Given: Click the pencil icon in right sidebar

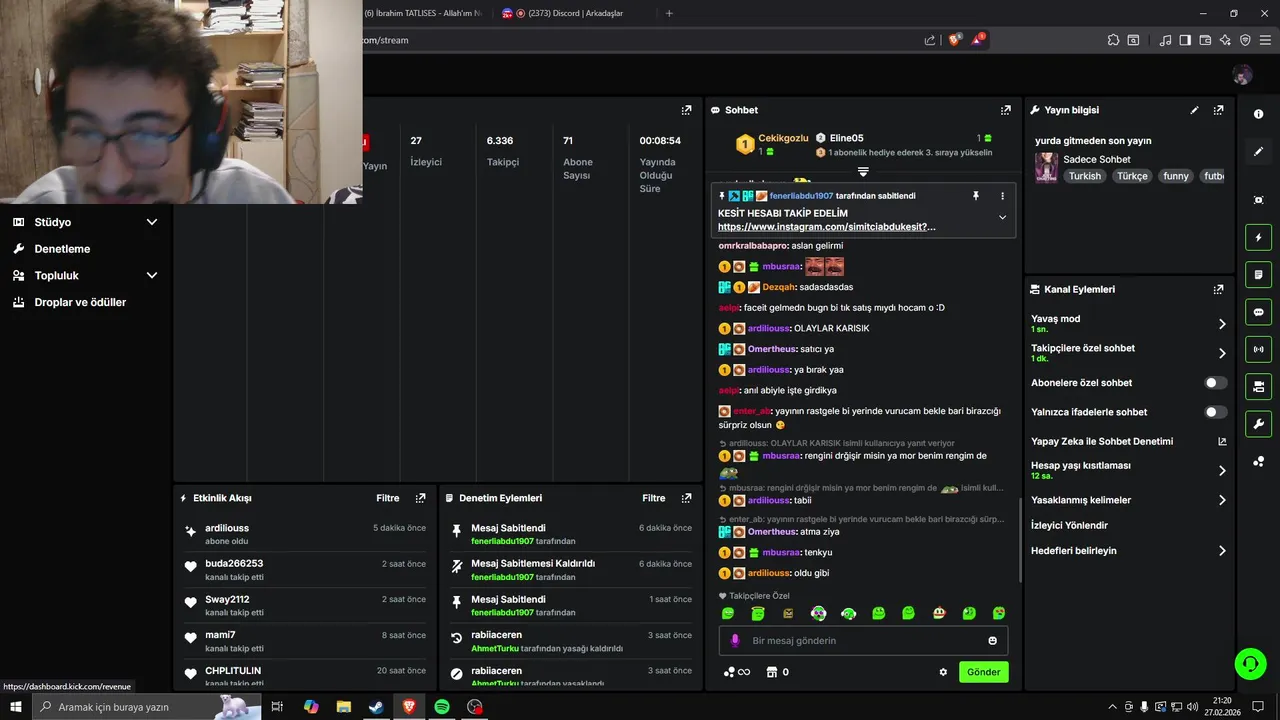Looking at the screenshot, I should pyautogui.click(x=1258, y=152).
